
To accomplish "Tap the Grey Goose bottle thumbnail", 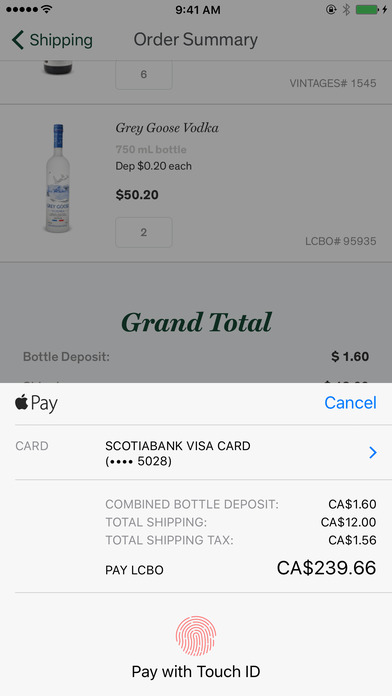I will (58, 178).
